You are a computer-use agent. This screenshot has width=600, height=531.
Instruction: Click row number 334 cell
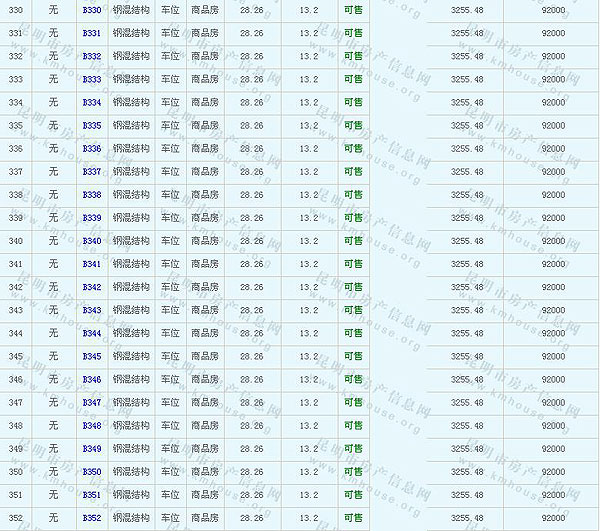15,102
